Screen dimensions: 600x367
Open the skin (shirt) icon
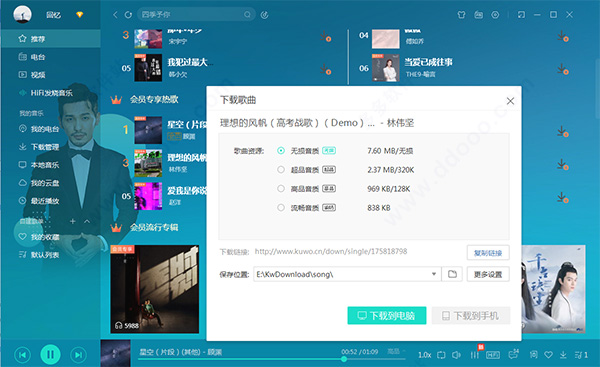[x=461, y=15]
